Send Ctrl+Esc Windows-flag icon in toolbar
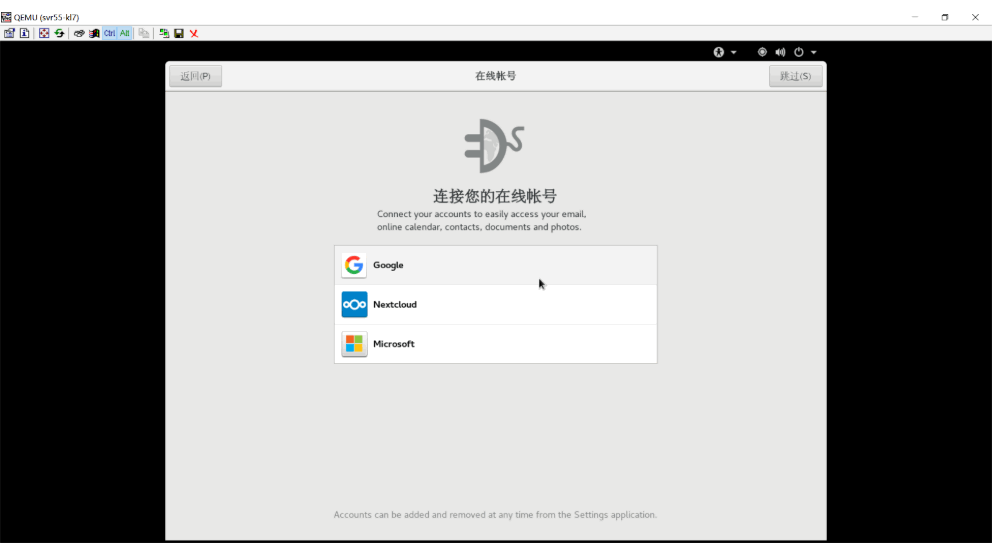The height and width of the screenshot is (543, 992). coord(94,33)
